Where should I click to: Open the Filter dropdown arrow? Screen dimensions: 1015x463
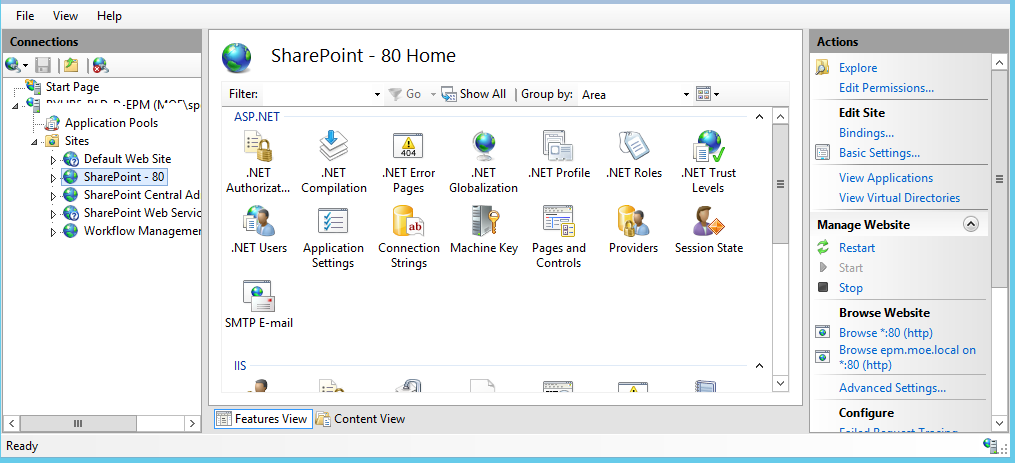tap(377, 95)
